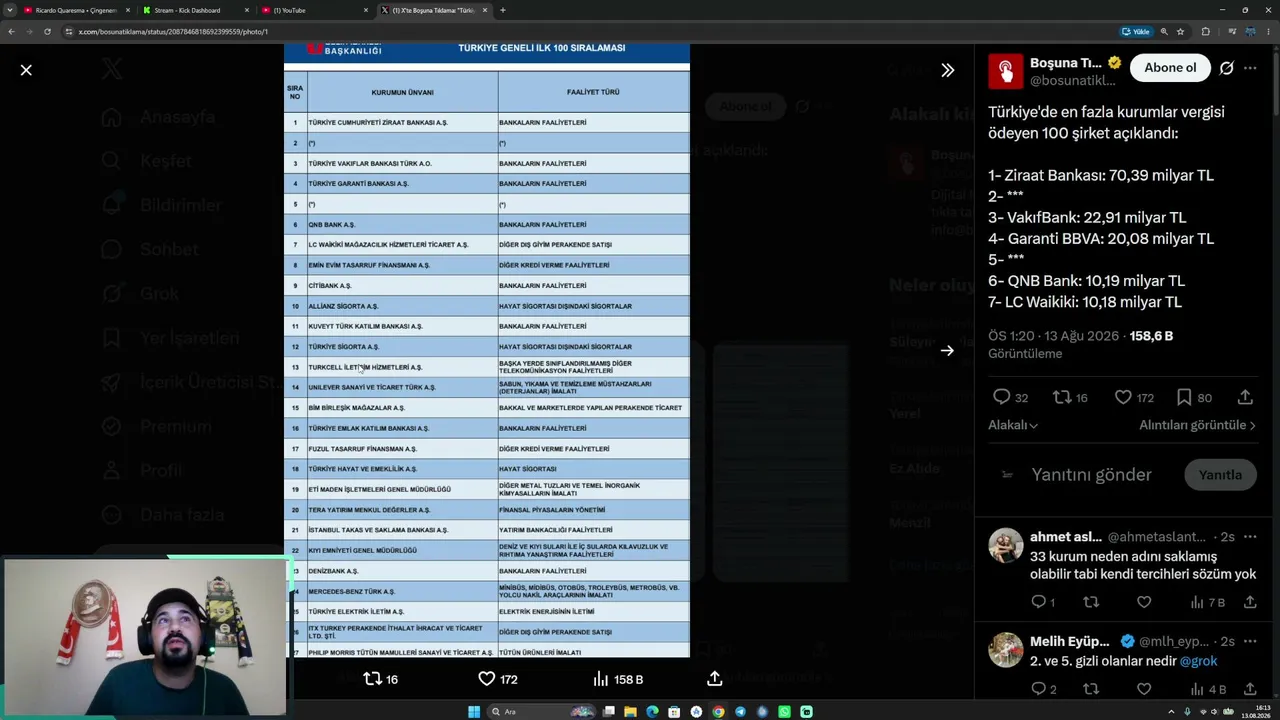
Task: Open WhatsApp from the taskbar
Action: (784, 712)
